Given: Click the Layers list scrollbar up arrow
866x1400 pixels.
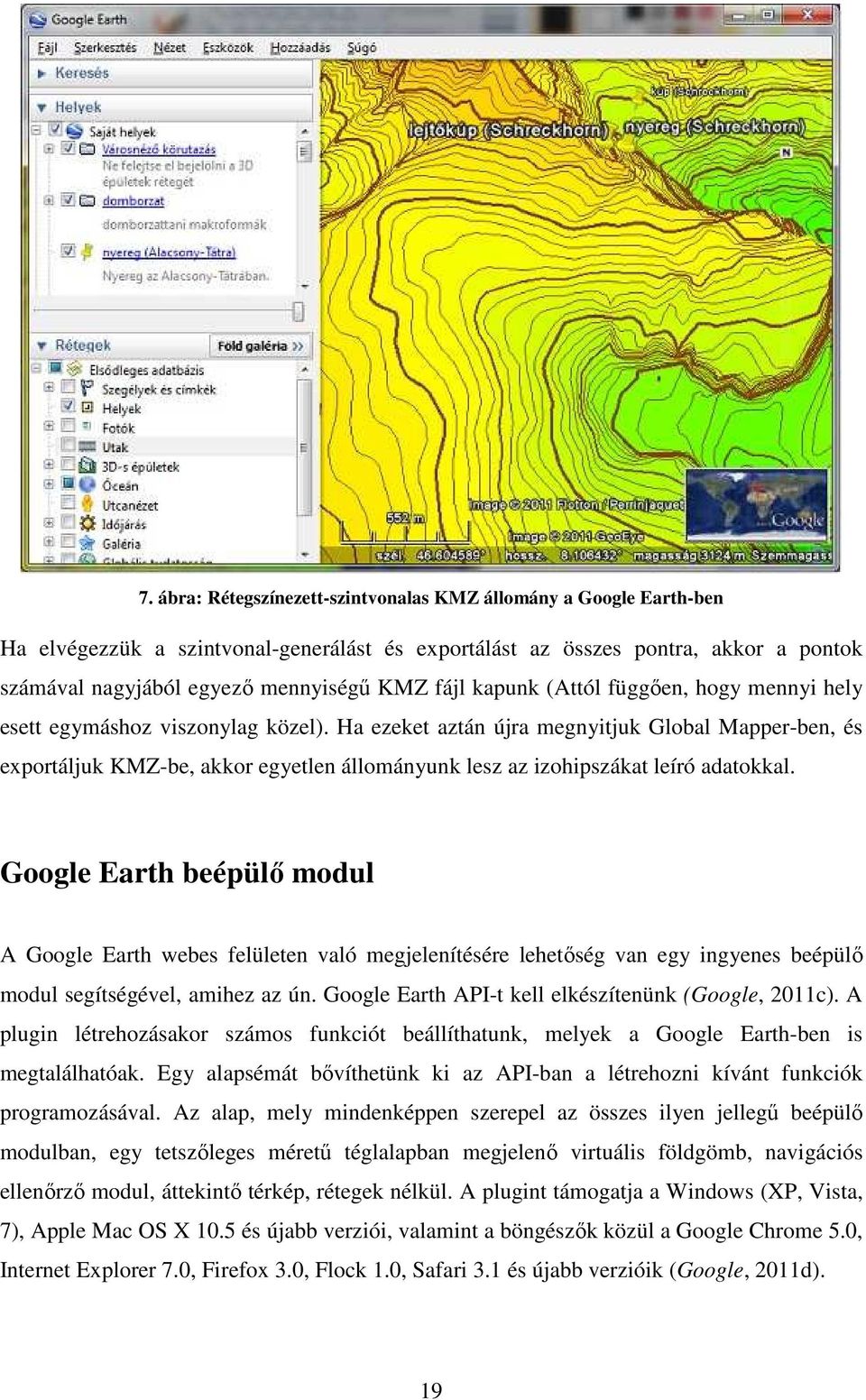Looking at the screenshot, I should click(305, 370).
